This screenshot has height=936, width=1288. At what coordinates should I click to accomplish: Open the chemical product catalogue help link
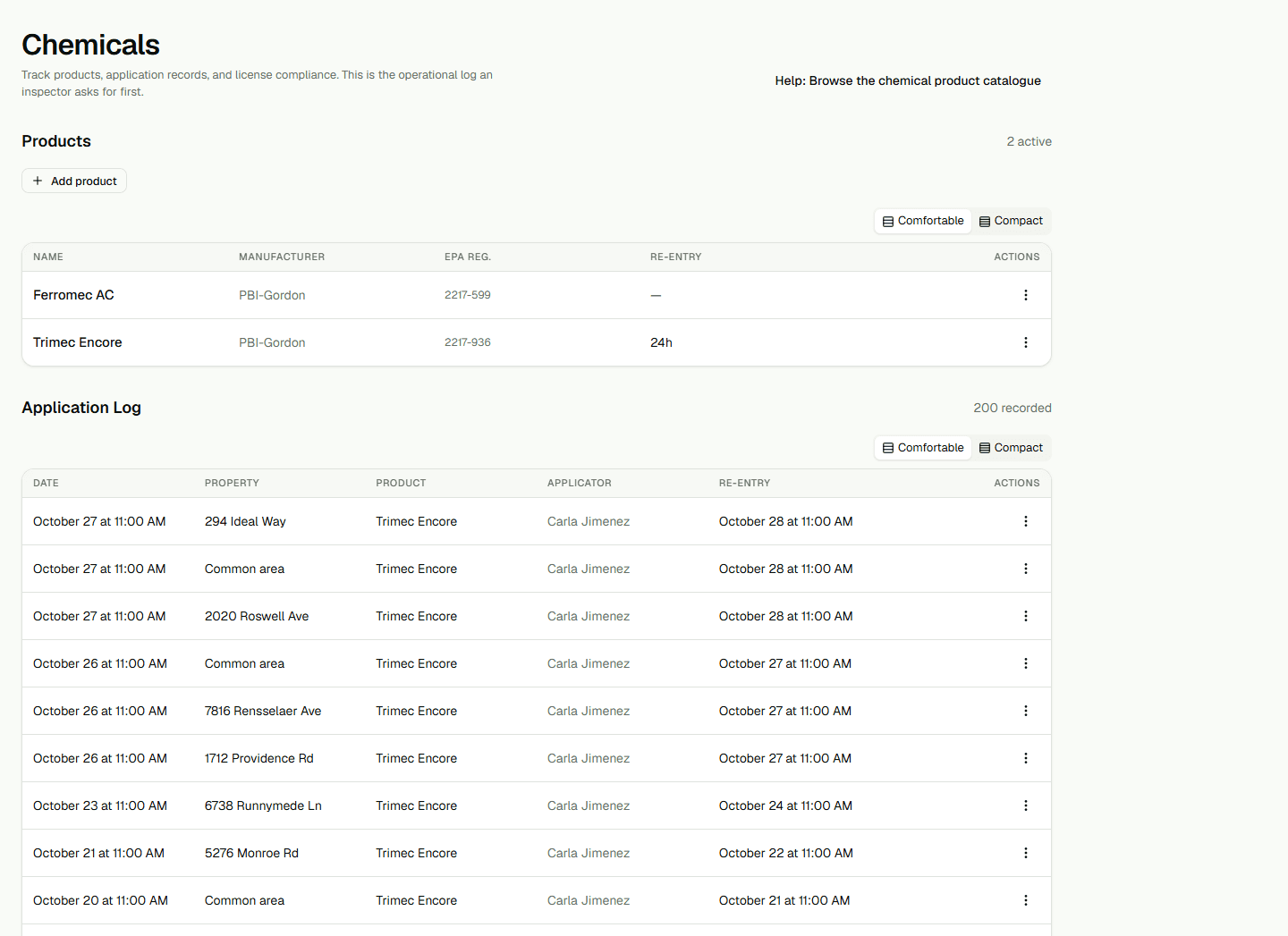click(x=908, y=80)
